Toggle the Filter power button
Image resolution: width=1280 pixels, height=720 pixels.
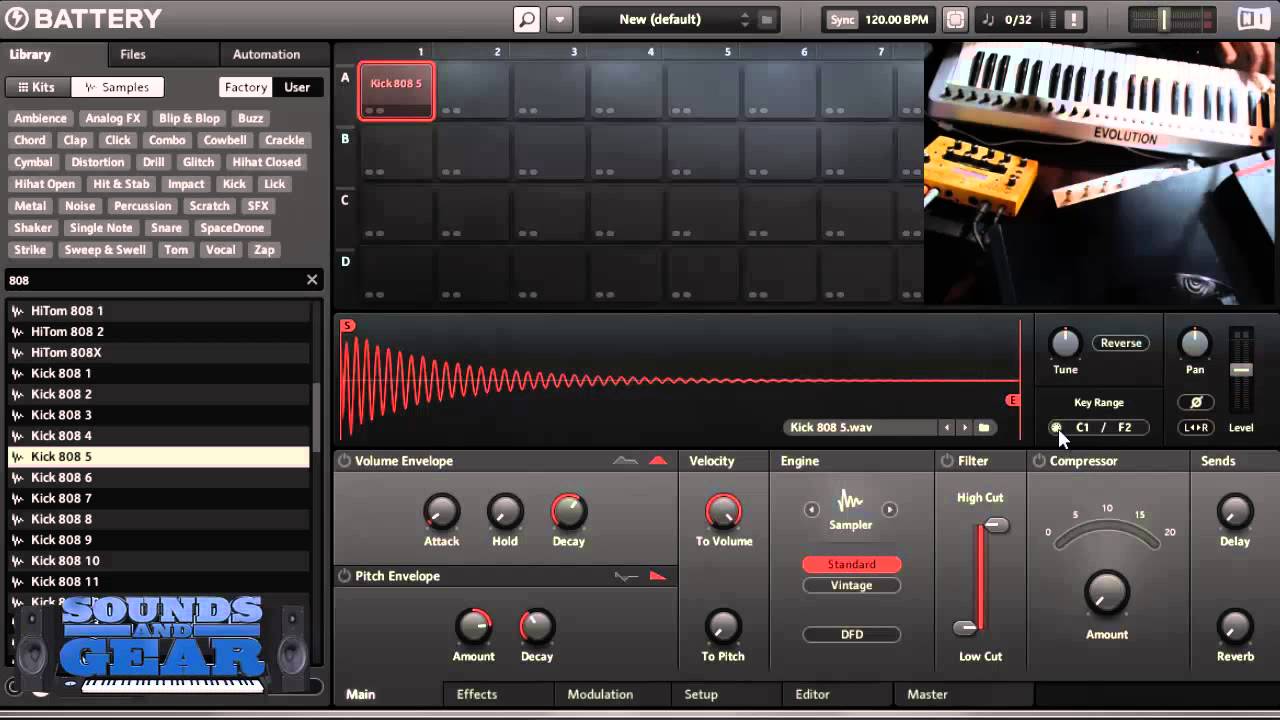tap(947, 461)
